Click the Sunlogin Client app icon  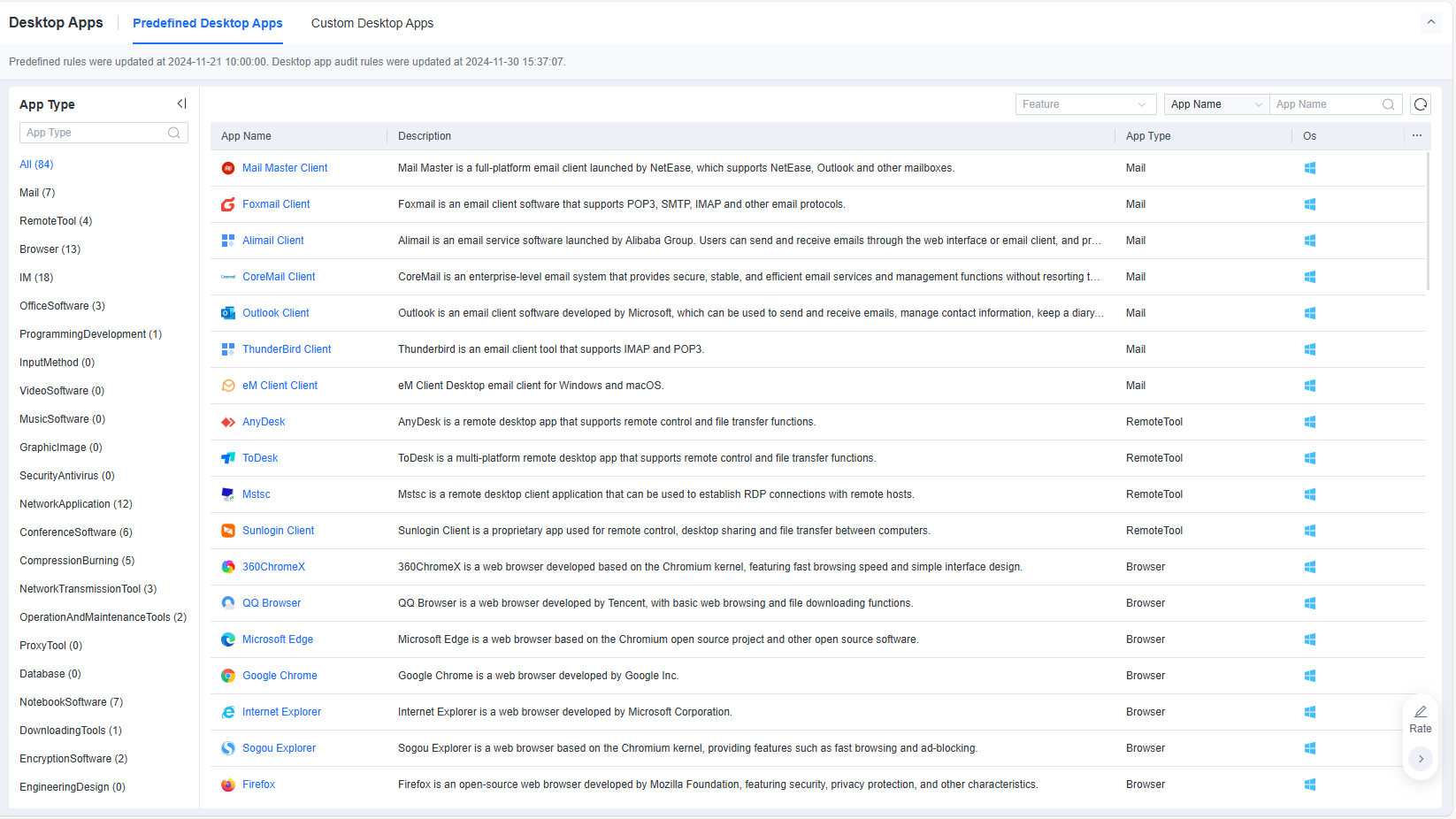pos(228,531)
